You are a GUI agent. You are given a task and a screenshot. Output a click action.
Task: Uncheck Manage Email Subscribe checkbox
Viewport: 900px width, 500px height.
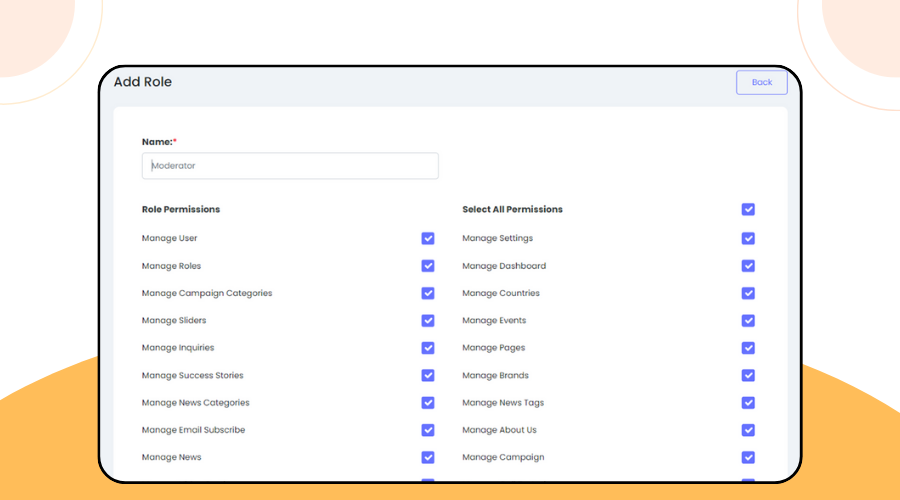tap(428, 430)
